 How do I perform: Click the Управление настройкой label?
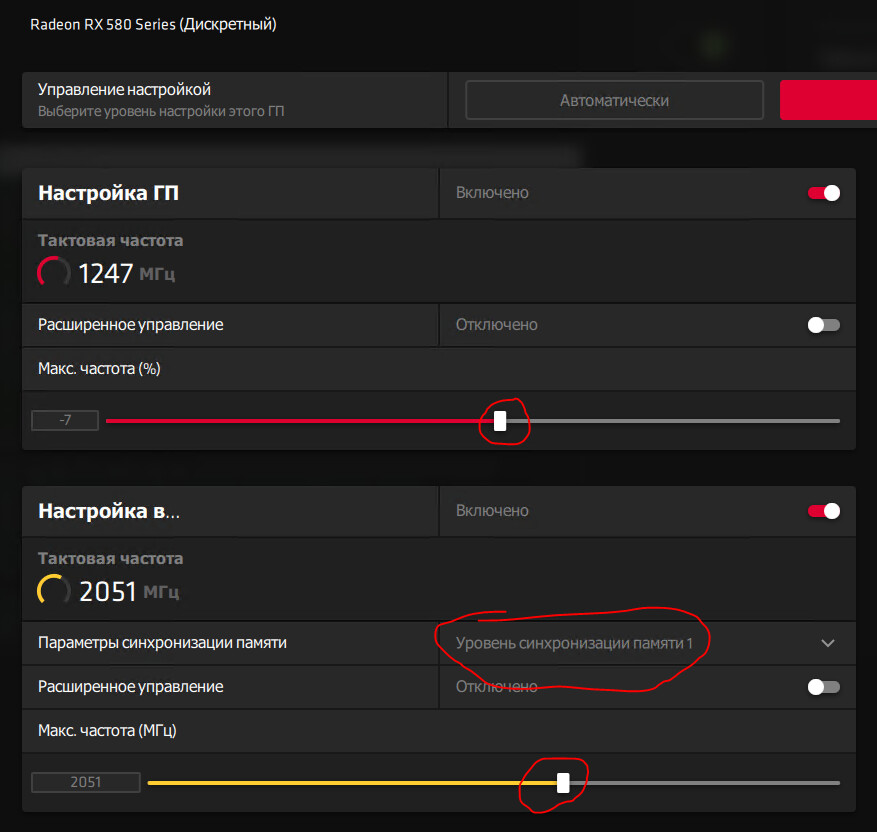124,89
